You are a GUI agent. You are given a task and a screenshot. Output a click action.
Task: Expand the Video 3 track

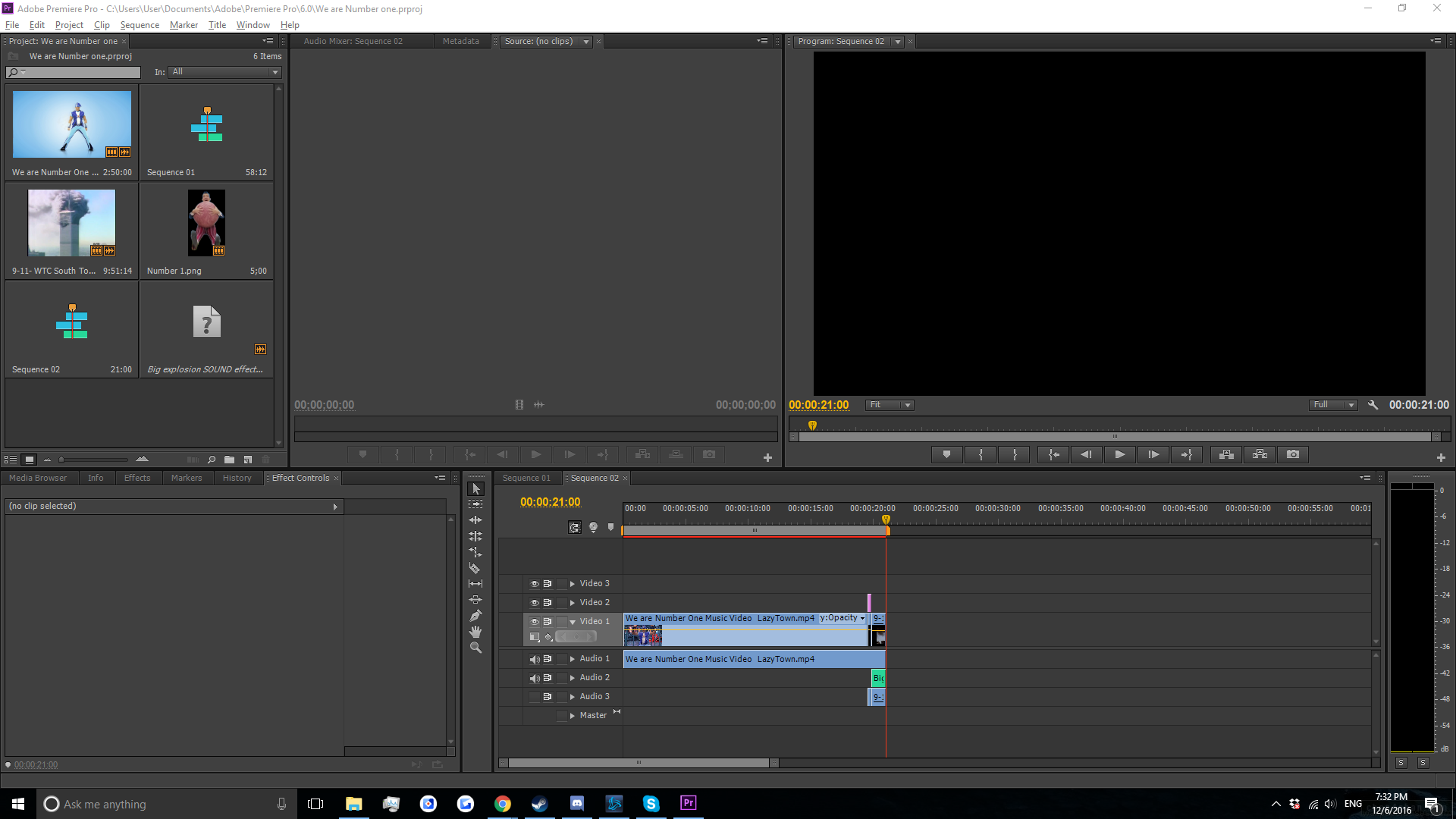coord(573,584)
